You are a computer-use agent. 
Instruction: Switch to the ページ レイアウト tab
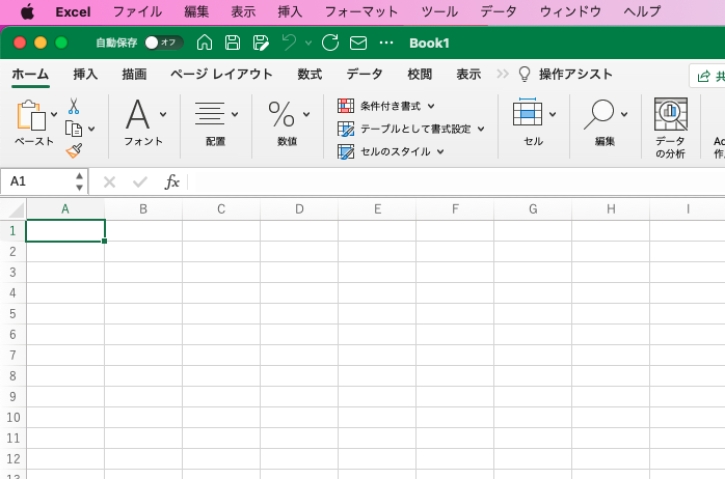coord(221,74)
